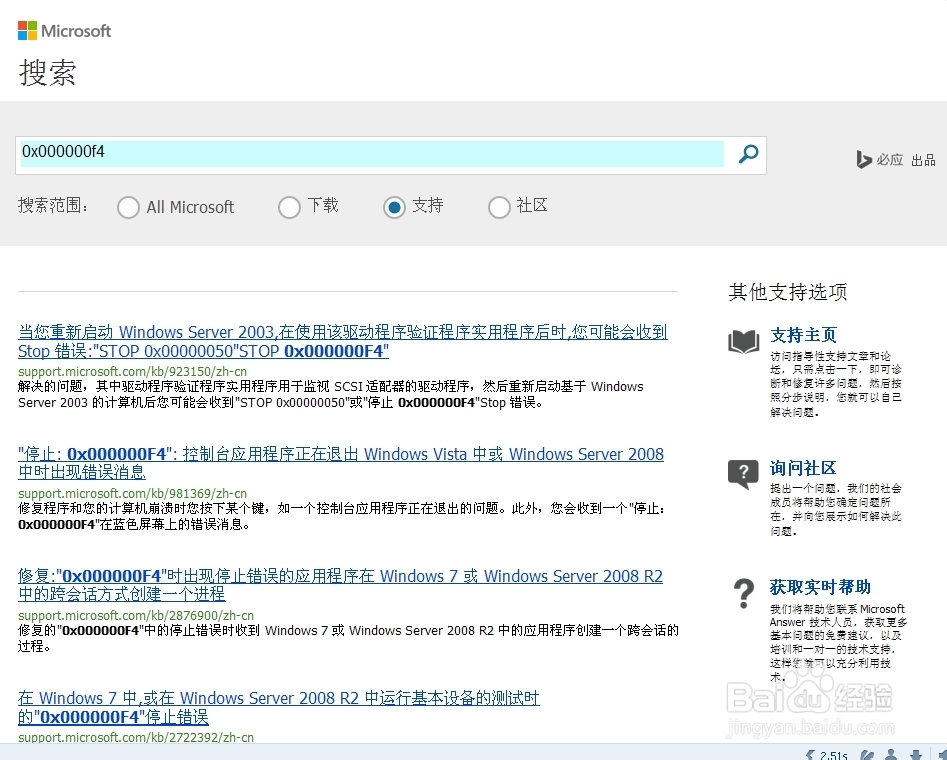Click the speech bubble community icon

click(743, 474)
